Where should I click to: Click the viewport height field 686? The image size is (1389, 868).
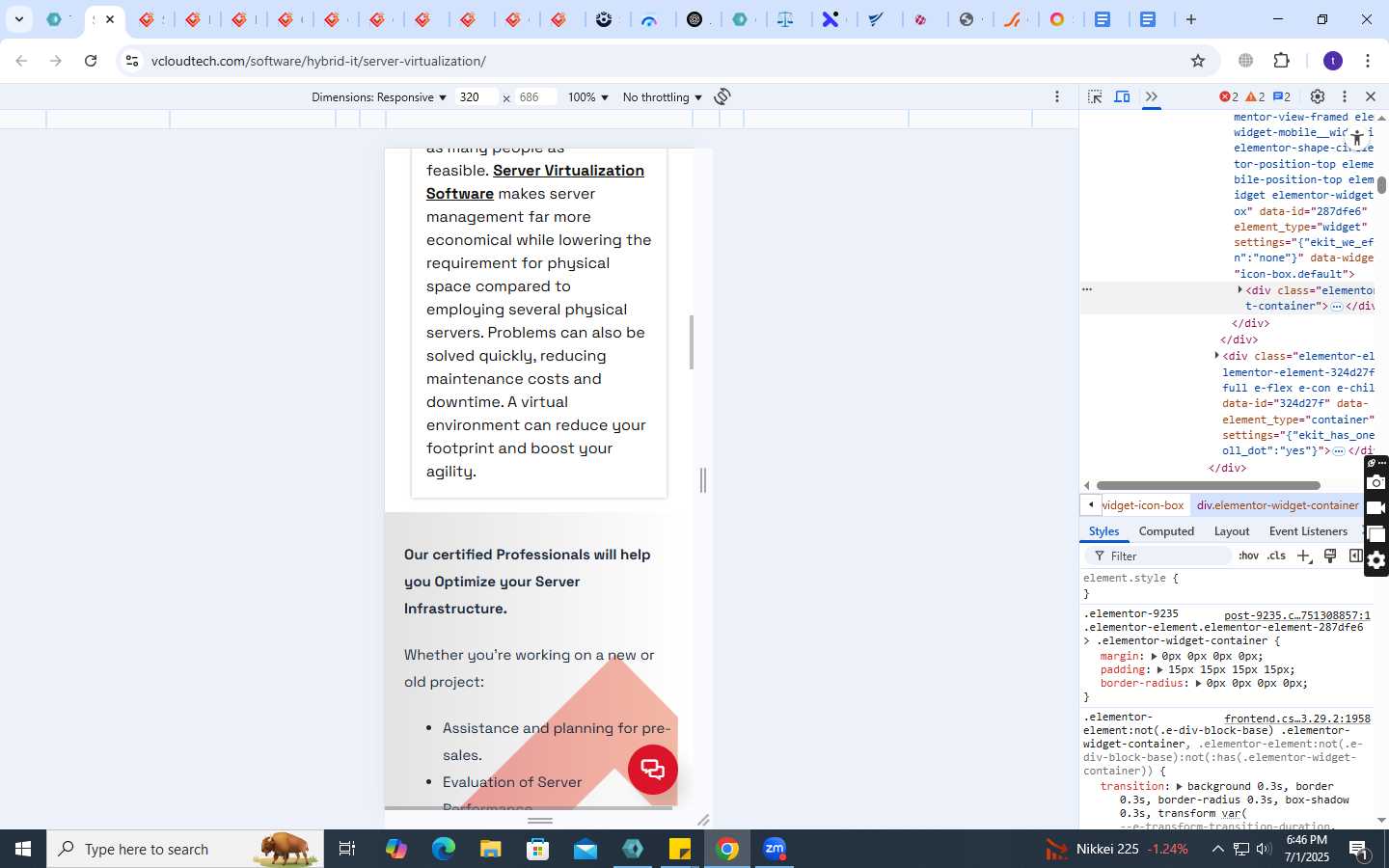(x=536, y=96)
